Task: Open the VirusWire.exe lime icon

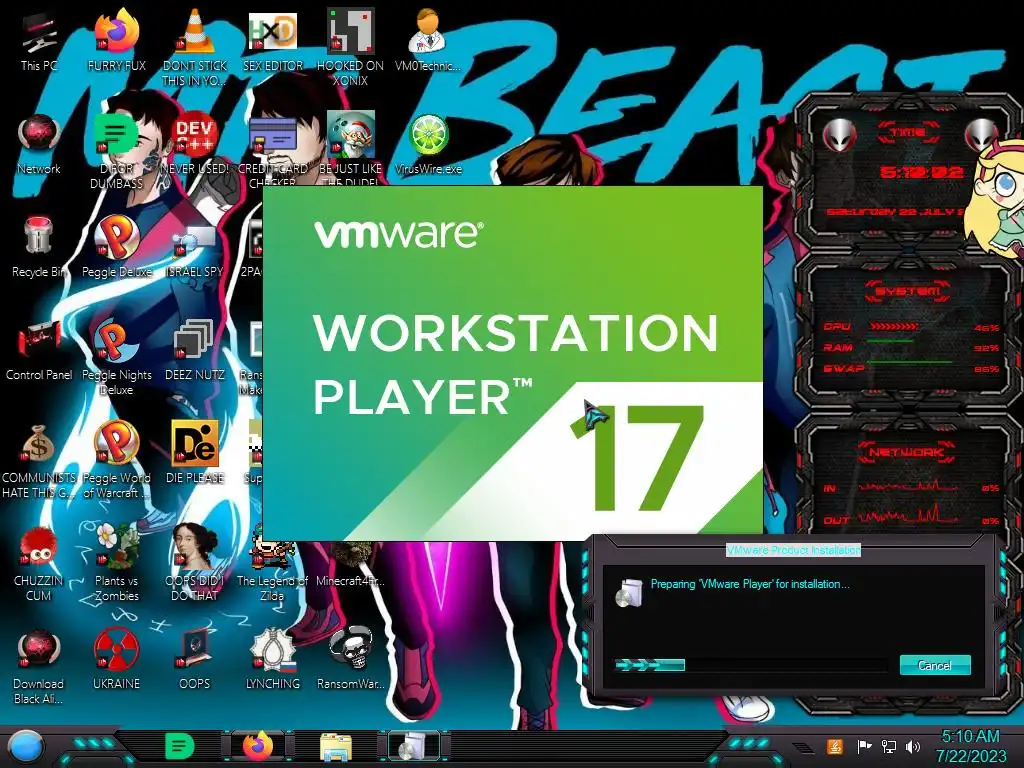Action: [x=428, y=145]
